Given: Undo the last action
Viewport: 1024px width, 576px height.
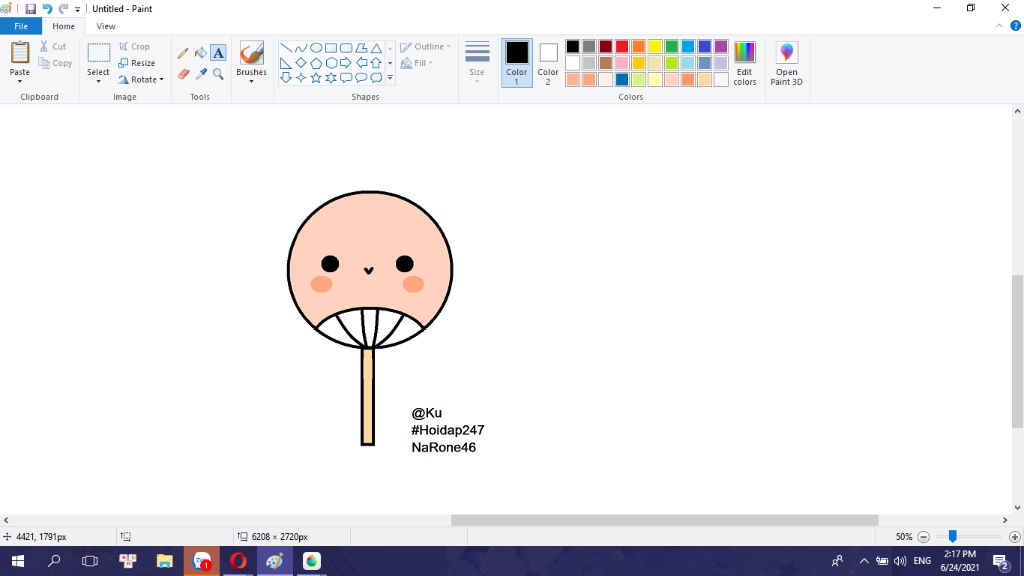Looking at the screenshot, I should coord(47,9).
